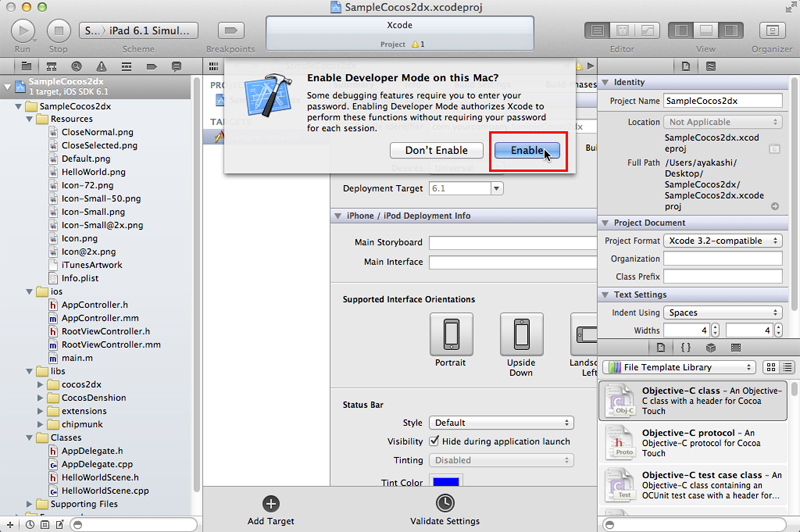The width and height of the screenshot is (800, 532).
Task: Select Objective-C protocol template
Action: pos(693,443)
